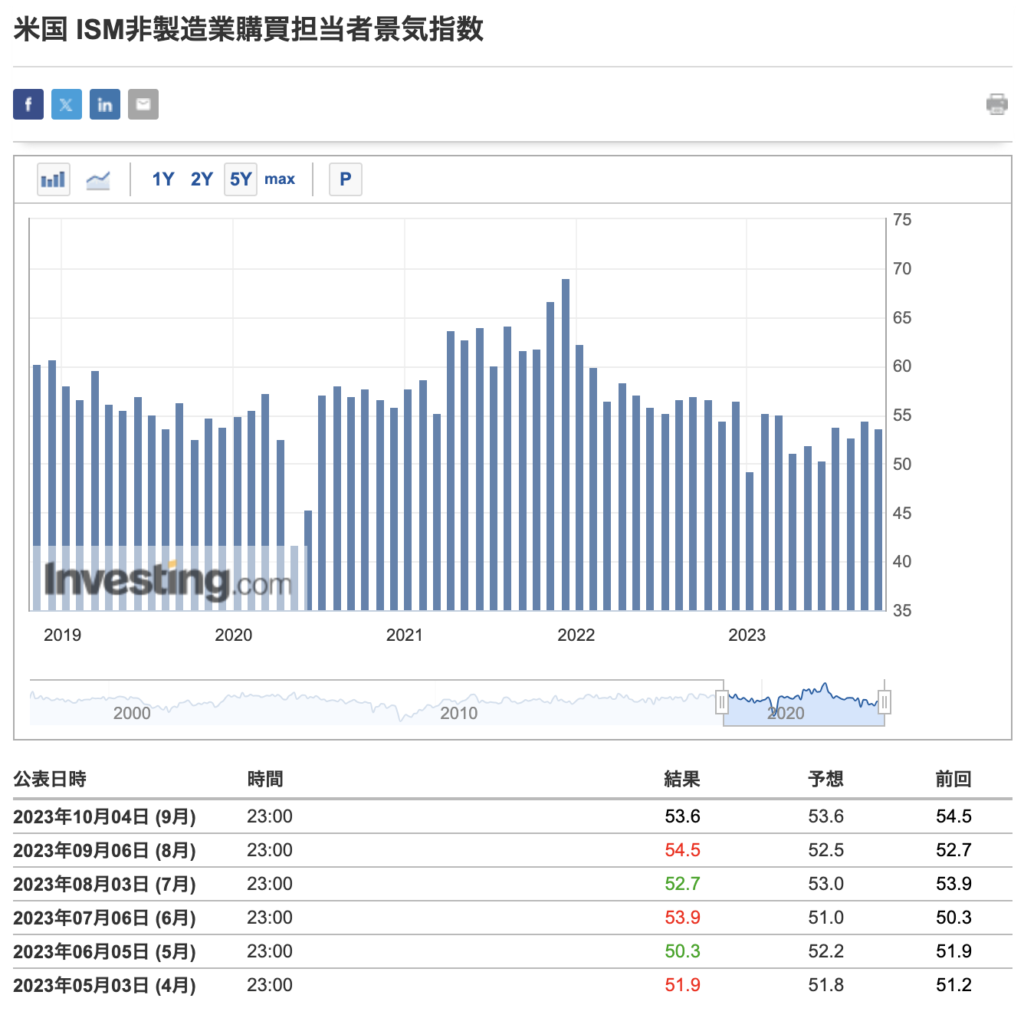Click the forecast value 52.5
The image size is (1024, 1018).
(x=825, y=850)
